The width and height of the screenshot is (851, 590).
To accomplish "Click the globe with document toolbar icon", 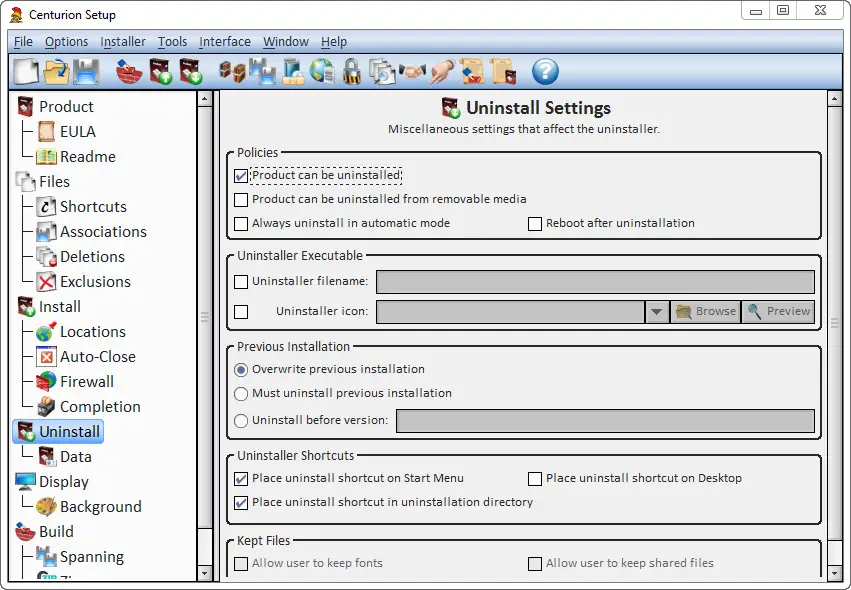I will pos(322,72).
